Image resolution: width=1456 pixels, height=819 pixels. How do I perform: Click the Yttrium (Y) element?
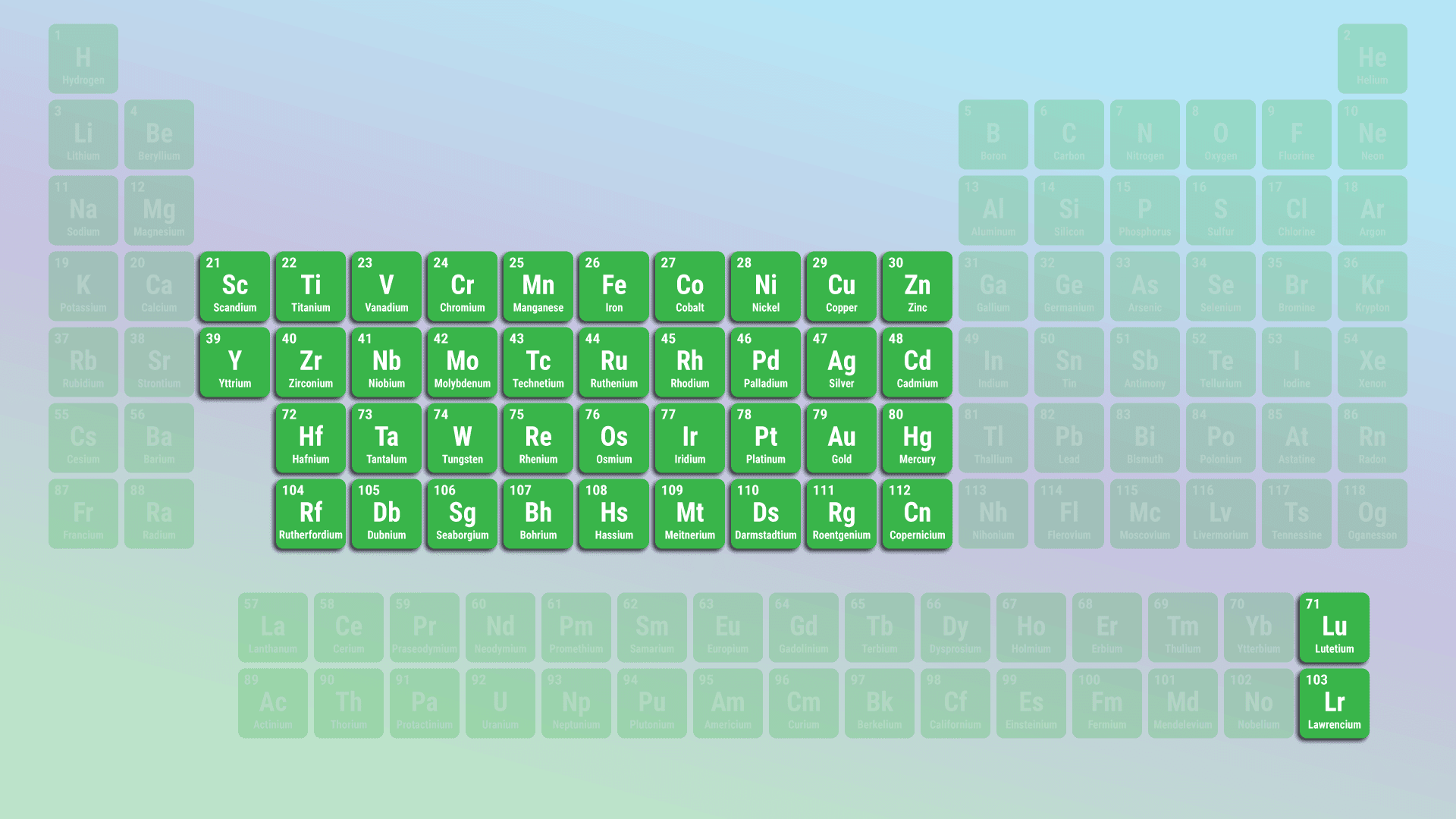click(x=234, y=362)
